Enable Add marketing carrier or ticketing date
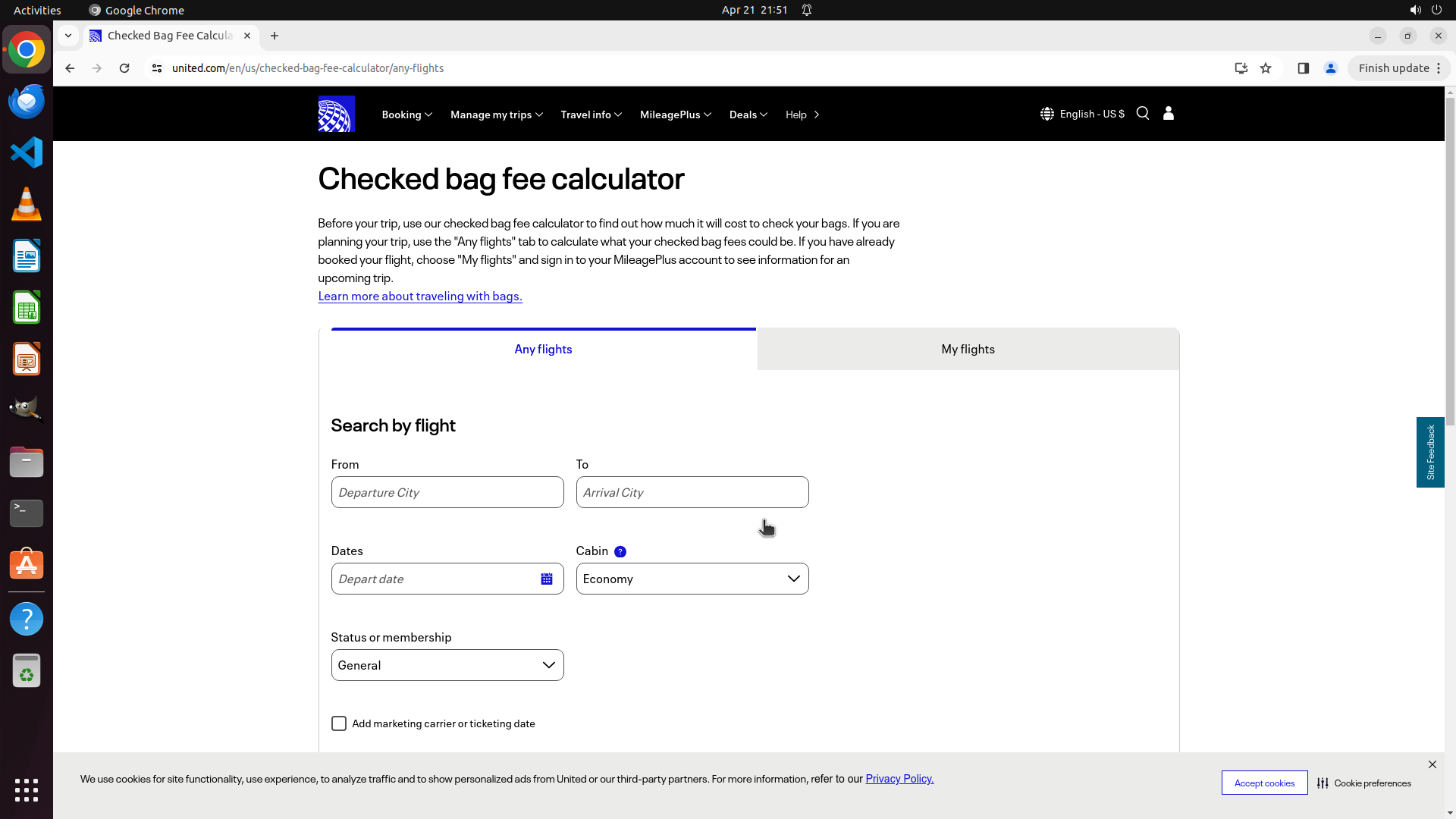Viewport: 1456px width, 819px height. click(339, 723)
